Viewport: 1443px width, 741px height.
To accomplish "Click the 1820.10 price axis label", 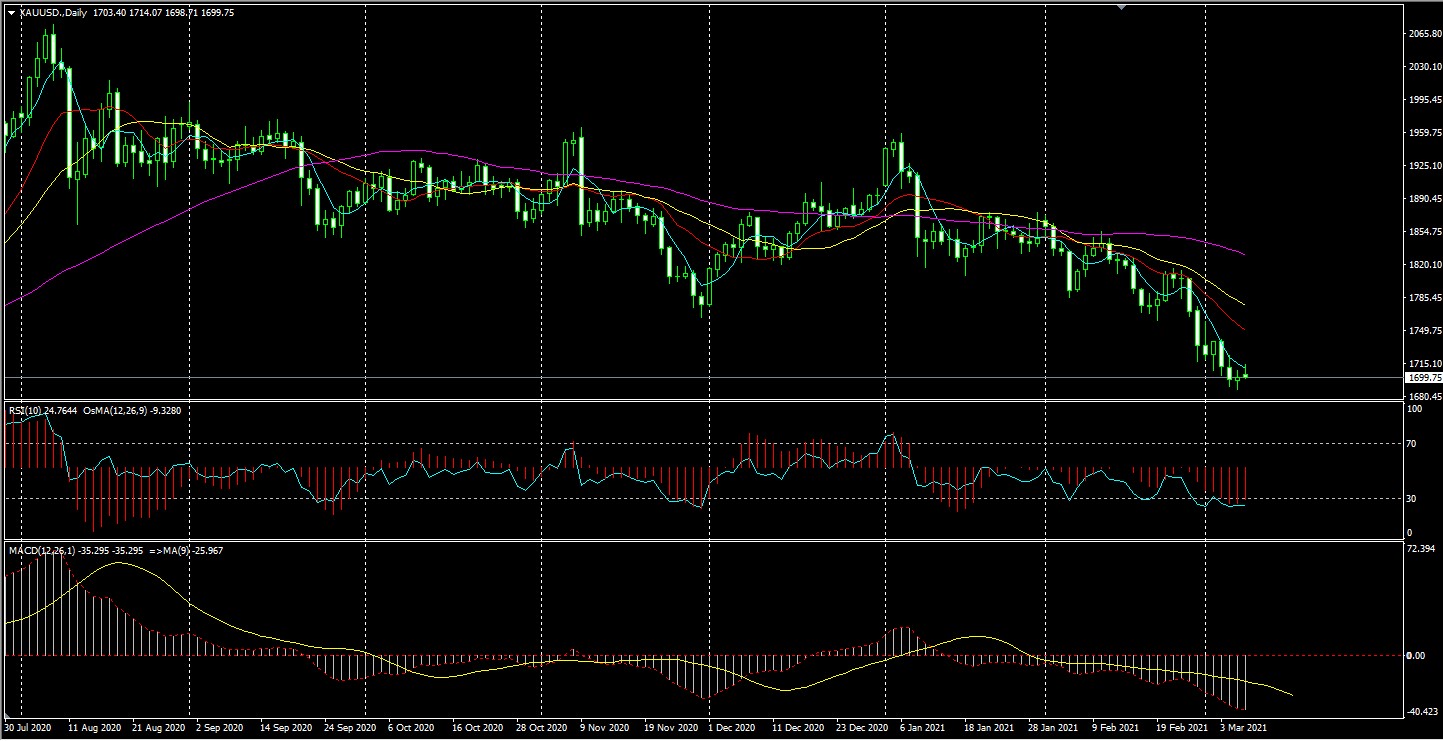I will (x=1423, y=265).
